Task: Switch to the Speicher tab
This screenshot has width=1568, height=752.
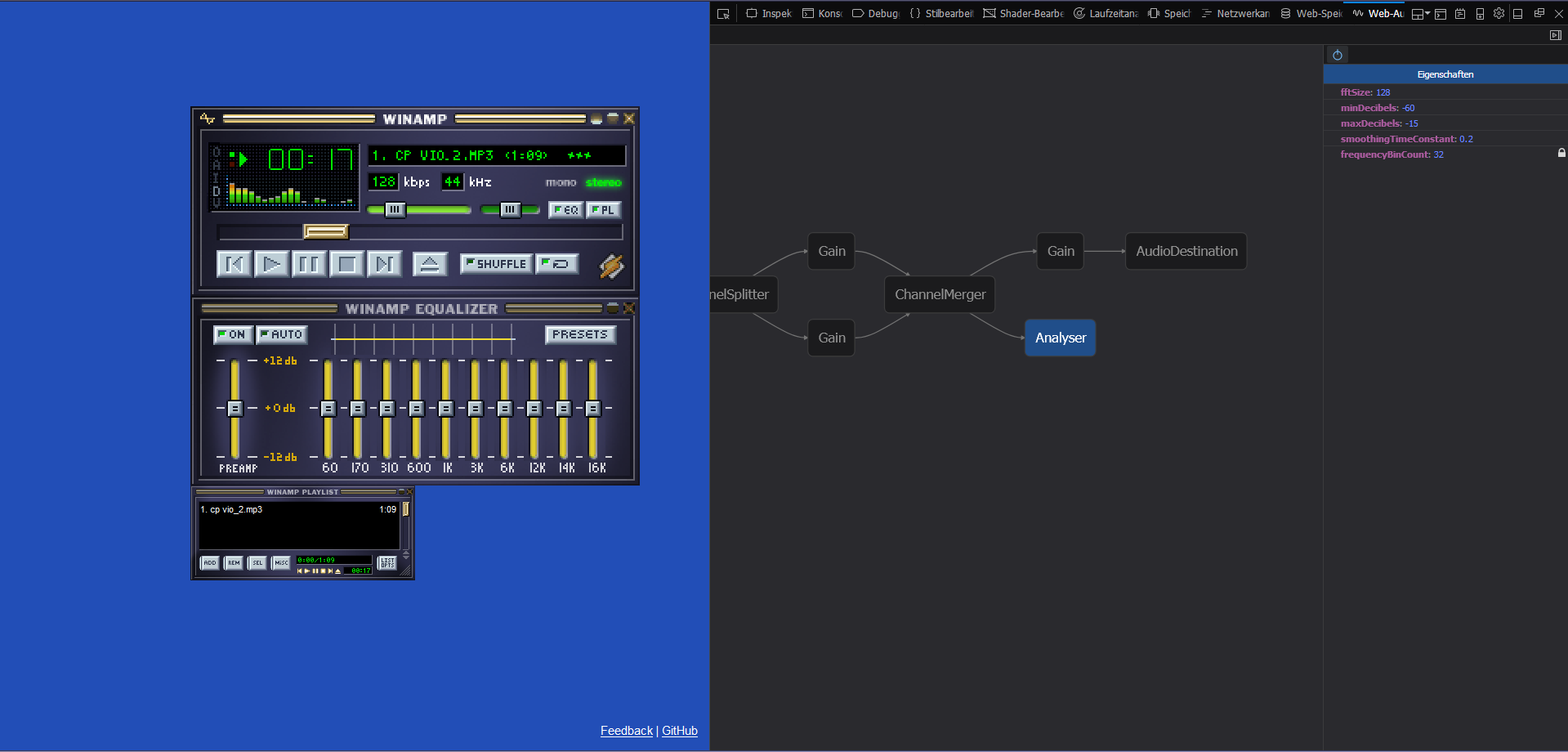Action: 1169,14
